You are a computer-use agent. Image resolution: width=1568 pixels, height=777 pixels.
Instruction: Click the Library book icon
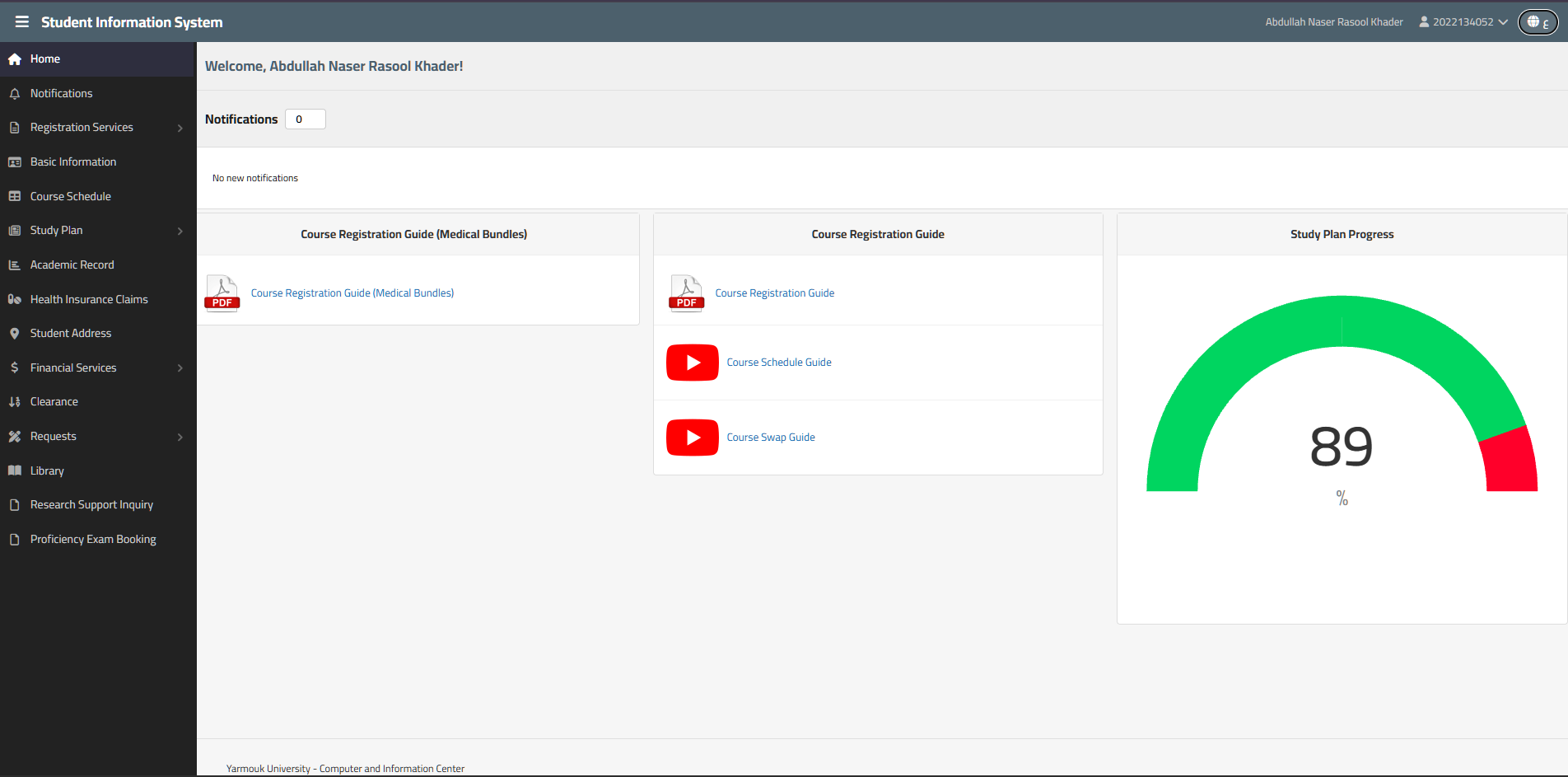point(14,470)
